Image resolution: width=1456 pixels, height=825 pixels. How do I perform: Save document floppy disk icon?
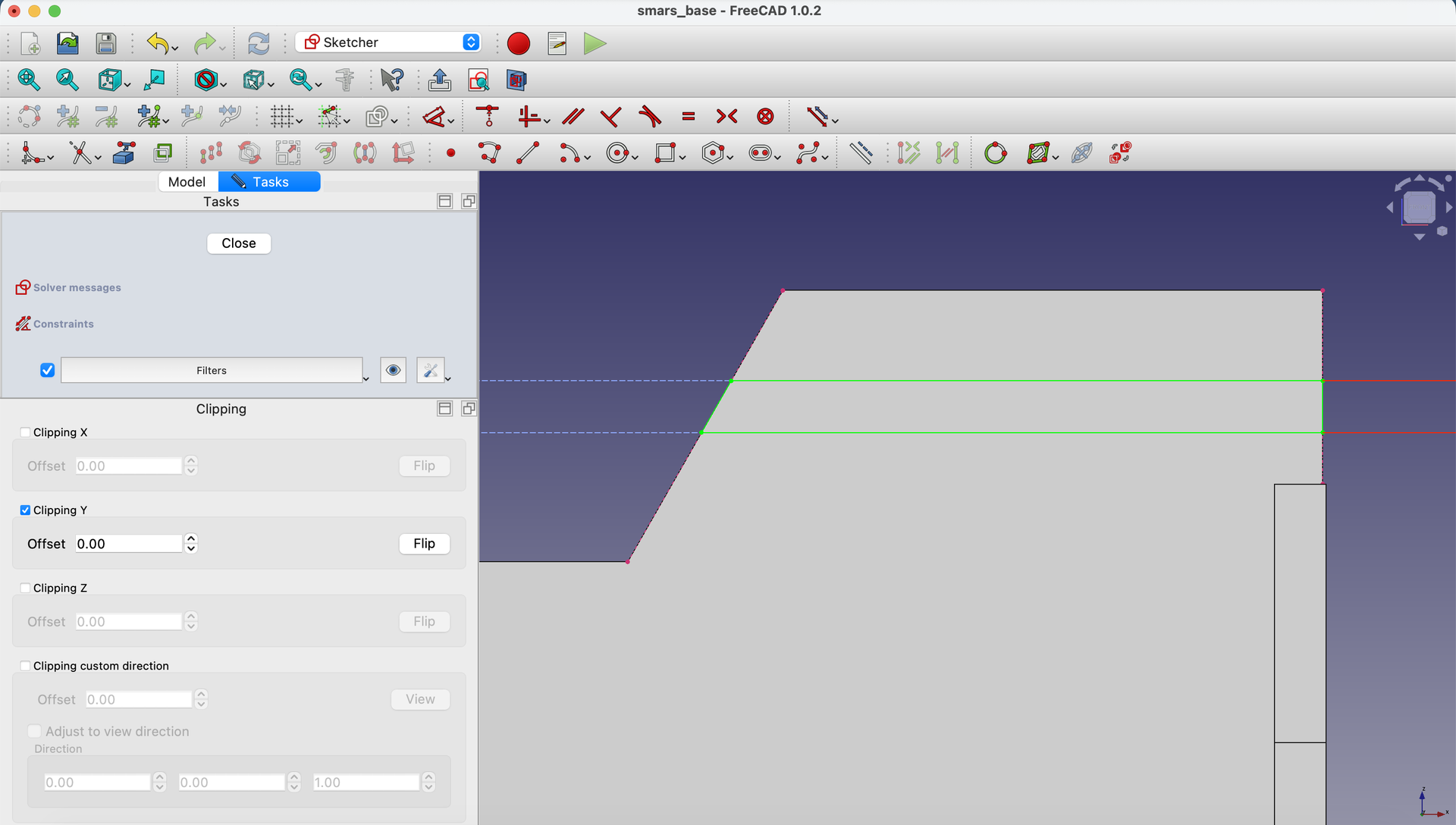tap(105, 43)
